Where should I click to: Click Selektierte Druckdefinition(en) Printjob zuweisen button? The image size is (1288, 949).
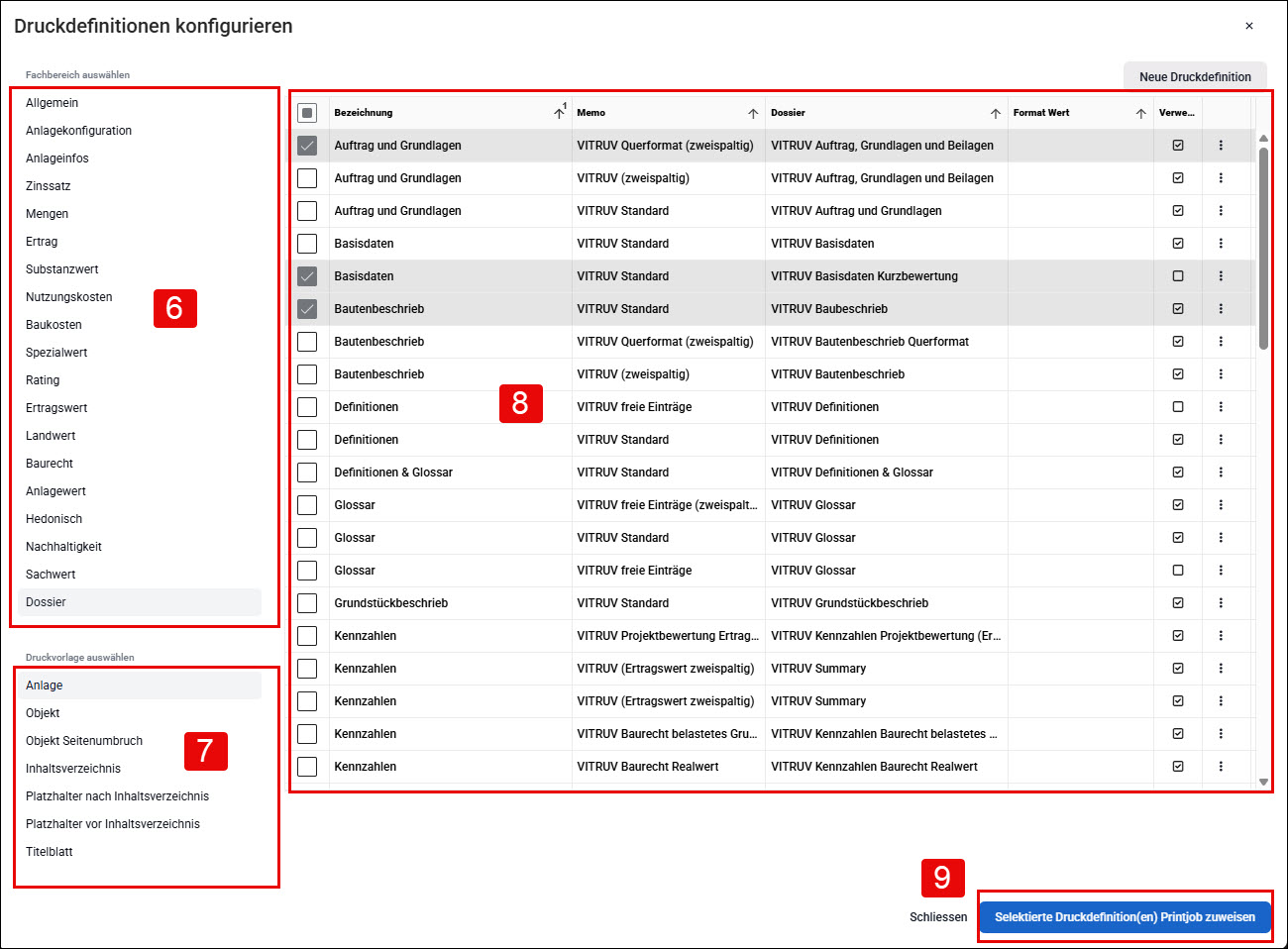[1125, 917]
